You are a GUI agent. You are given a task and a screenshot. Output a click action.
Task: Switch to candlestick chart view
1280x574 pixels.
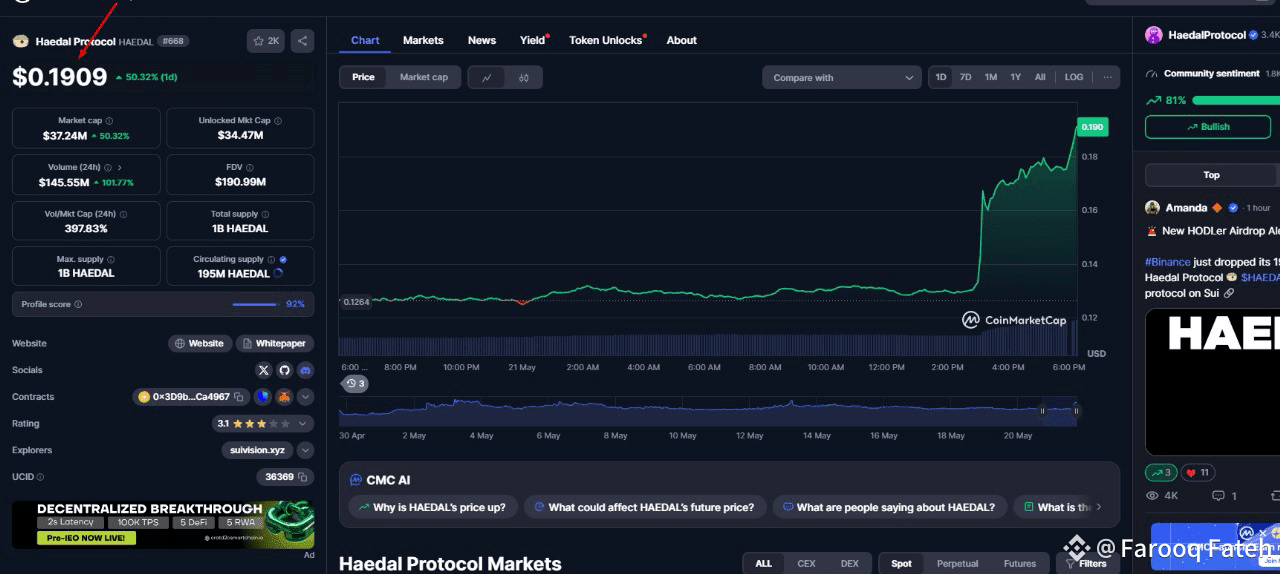(524, 77)
